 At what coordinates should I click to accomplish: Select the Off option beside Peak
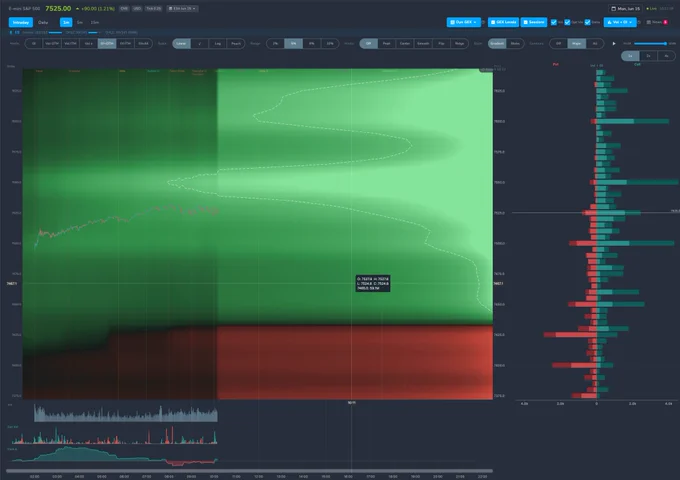[x=368, y=43]
